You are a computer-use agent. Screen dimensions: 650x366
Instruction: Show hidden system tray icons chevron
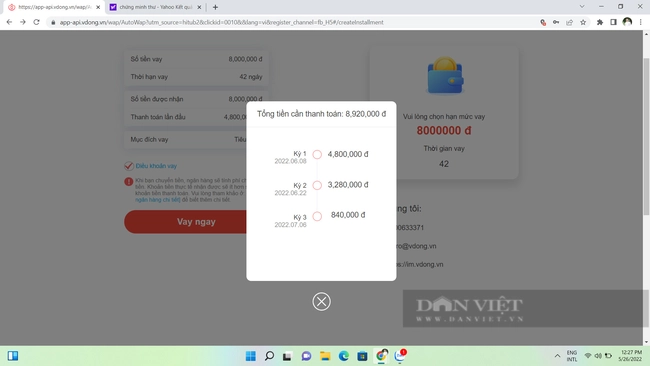coord(558,356)
